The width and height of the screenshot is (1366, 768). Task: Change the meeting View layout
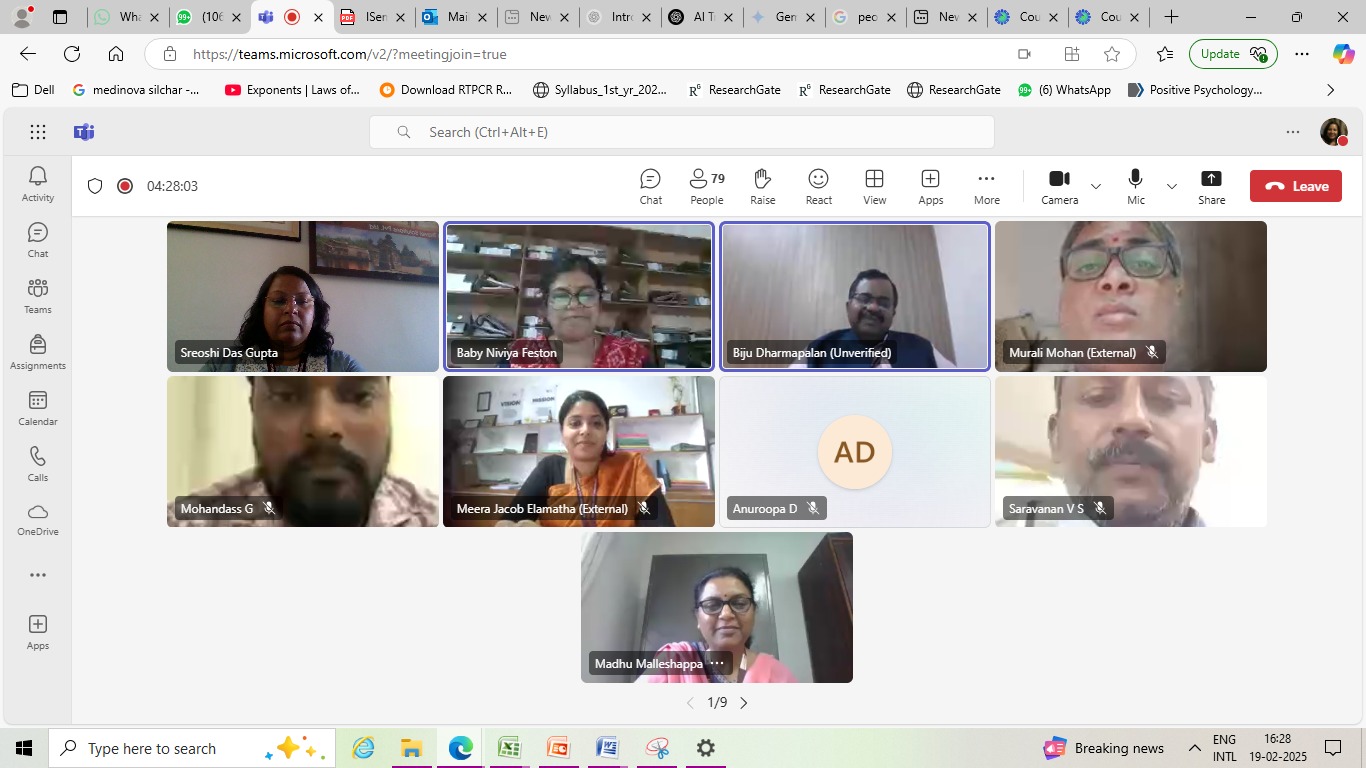(x=875, y=186)
